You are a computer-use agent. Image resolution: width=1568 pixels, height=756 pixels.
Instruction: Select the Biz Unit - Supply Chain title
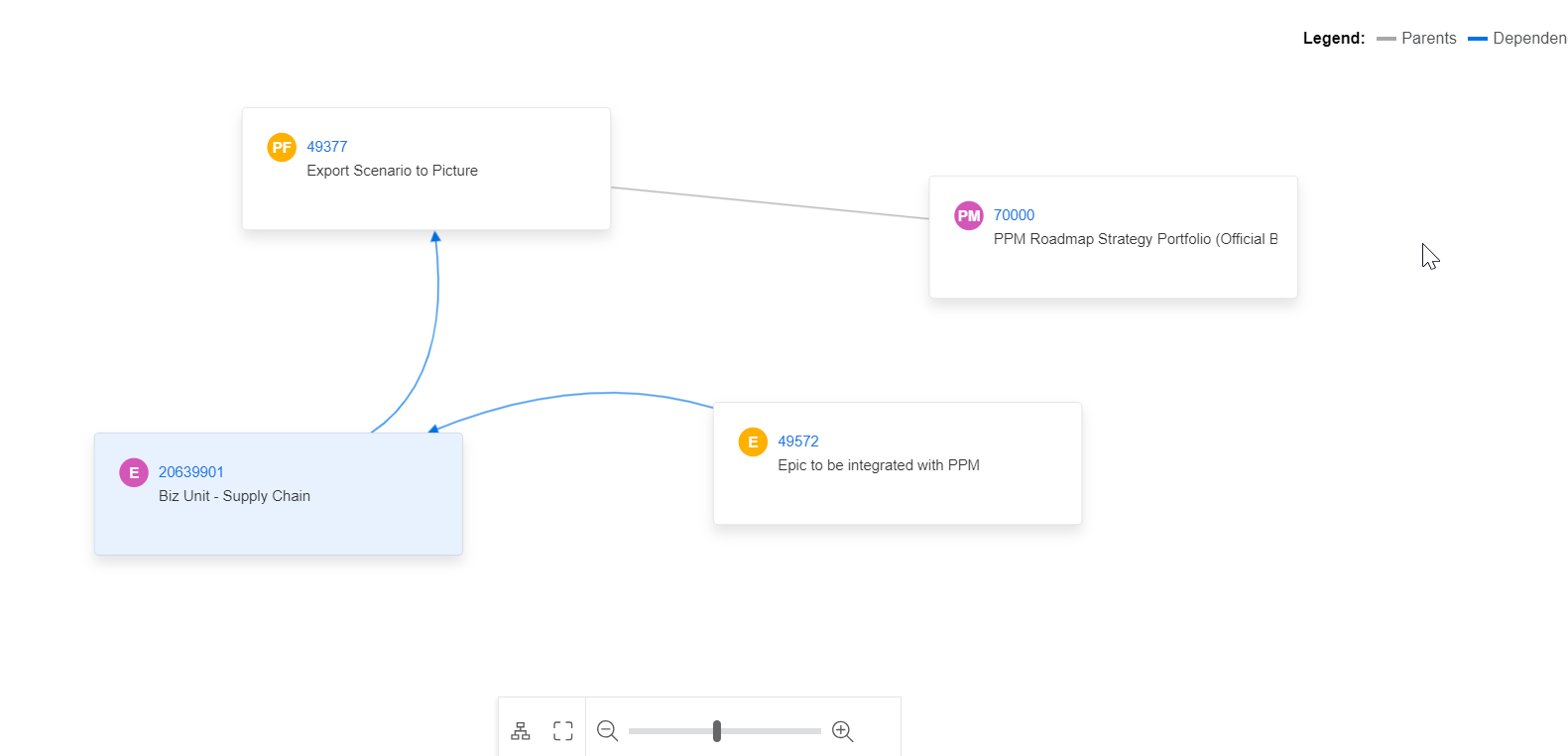234,496
